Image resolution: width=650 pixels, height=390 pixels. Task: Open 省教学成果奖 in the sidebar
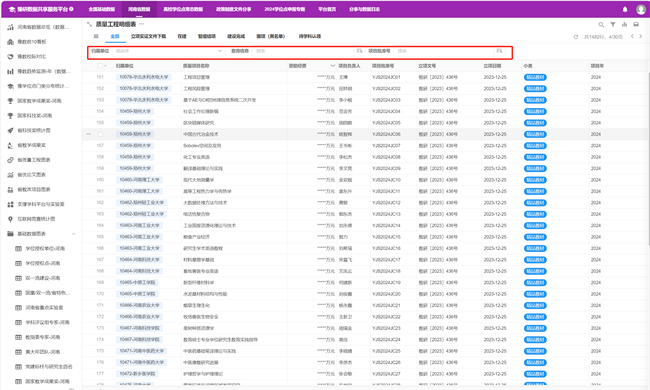coord(32,145)
